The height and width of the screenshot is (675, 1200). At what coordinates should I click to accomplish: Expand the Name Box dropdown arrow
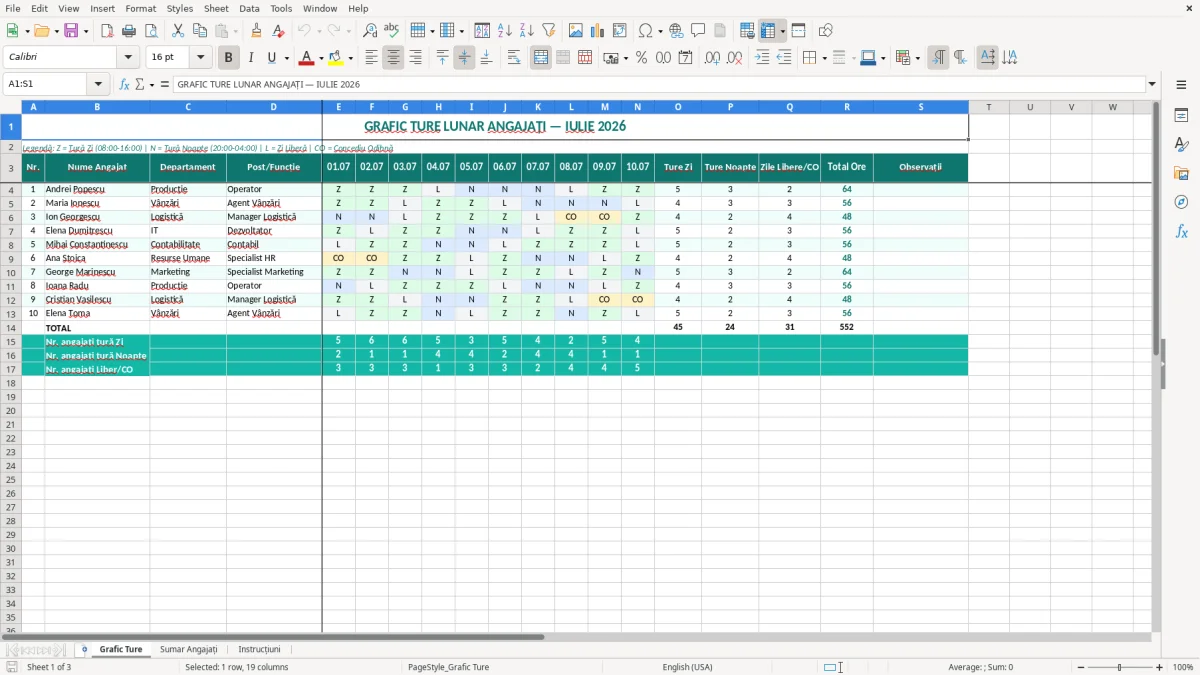98,84
